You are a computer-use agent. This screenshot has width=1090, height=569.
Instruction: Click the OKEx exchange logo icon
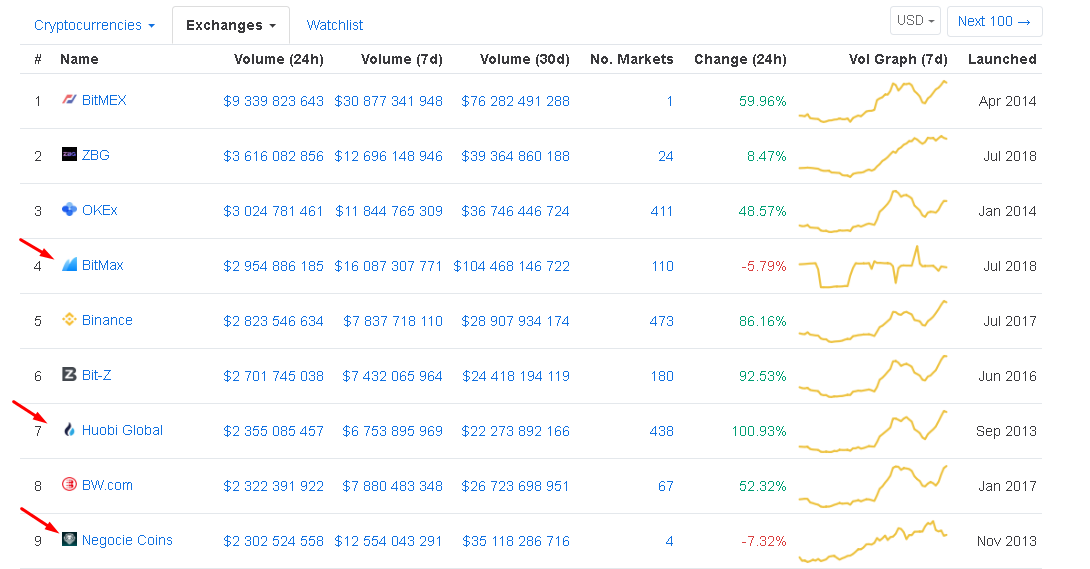coord(69,209)
